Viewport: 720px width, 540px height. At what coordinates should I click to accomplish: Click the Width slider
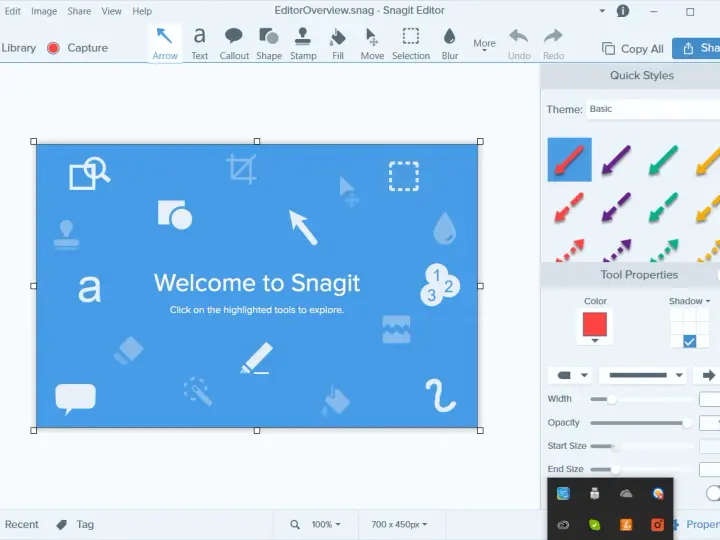click(641, 399)
